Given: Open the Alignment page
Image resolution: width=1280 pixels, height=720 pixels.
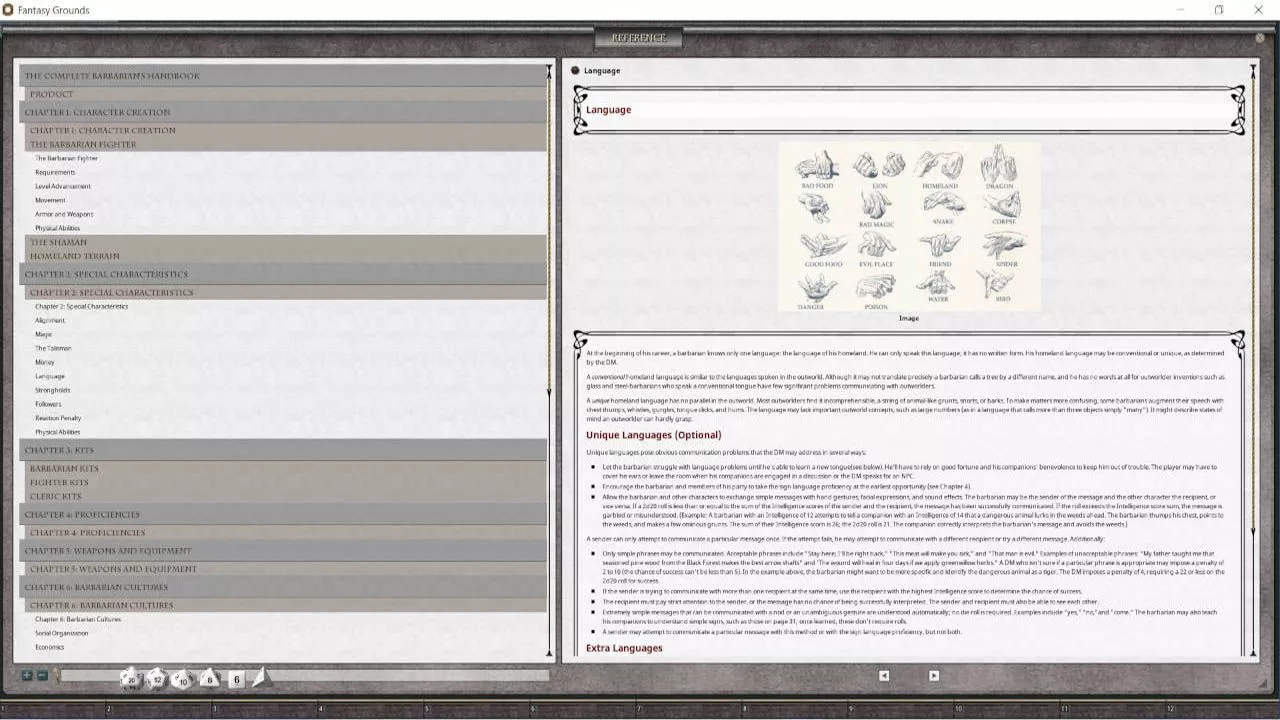Looking at the screenshot, I should click(50, 320).
